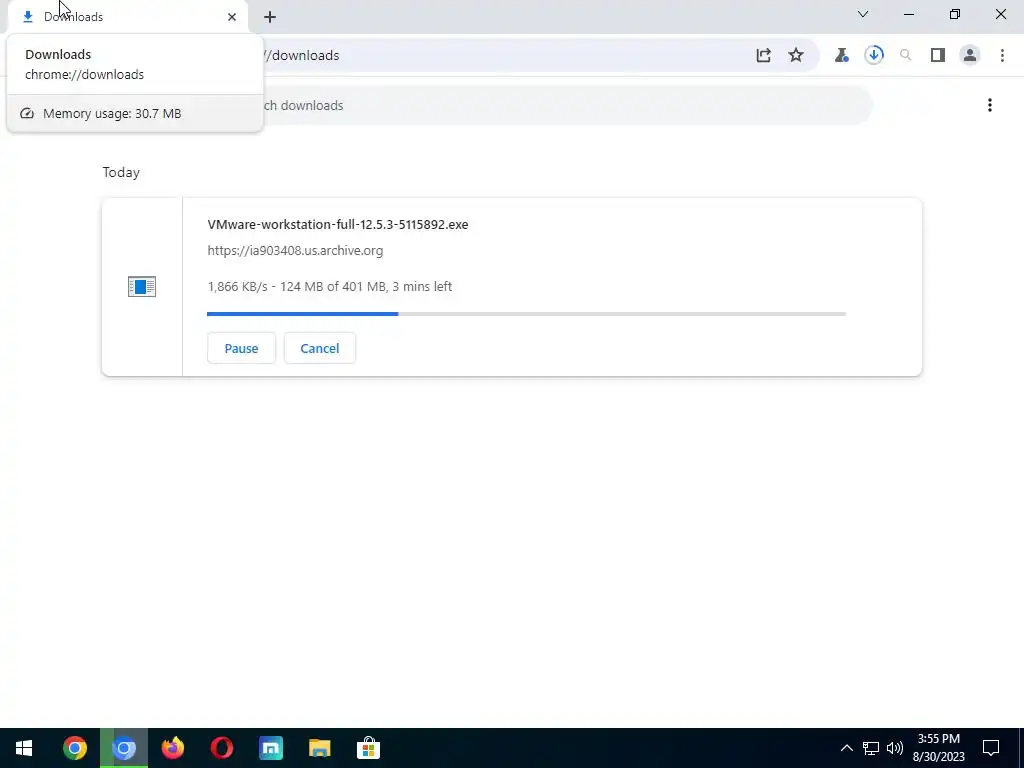The height and width of the screenshot is (768, 1024).
Task: Open Microsoft Store from taskbar
Action: pos(368,748)
